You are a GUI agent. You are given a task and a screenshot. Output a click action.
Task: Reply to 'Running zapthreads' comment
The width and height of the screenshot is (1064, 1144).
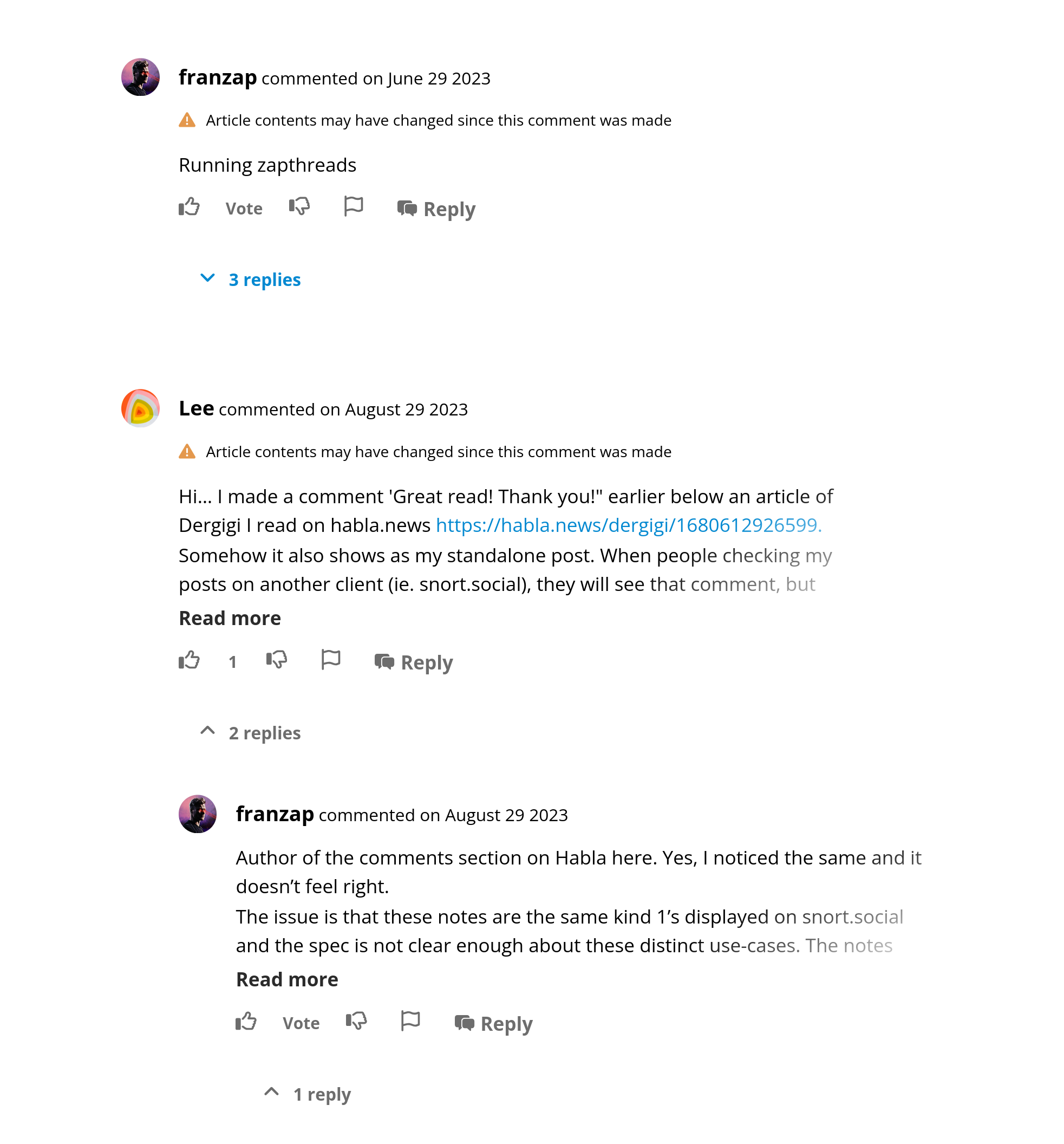436,209
